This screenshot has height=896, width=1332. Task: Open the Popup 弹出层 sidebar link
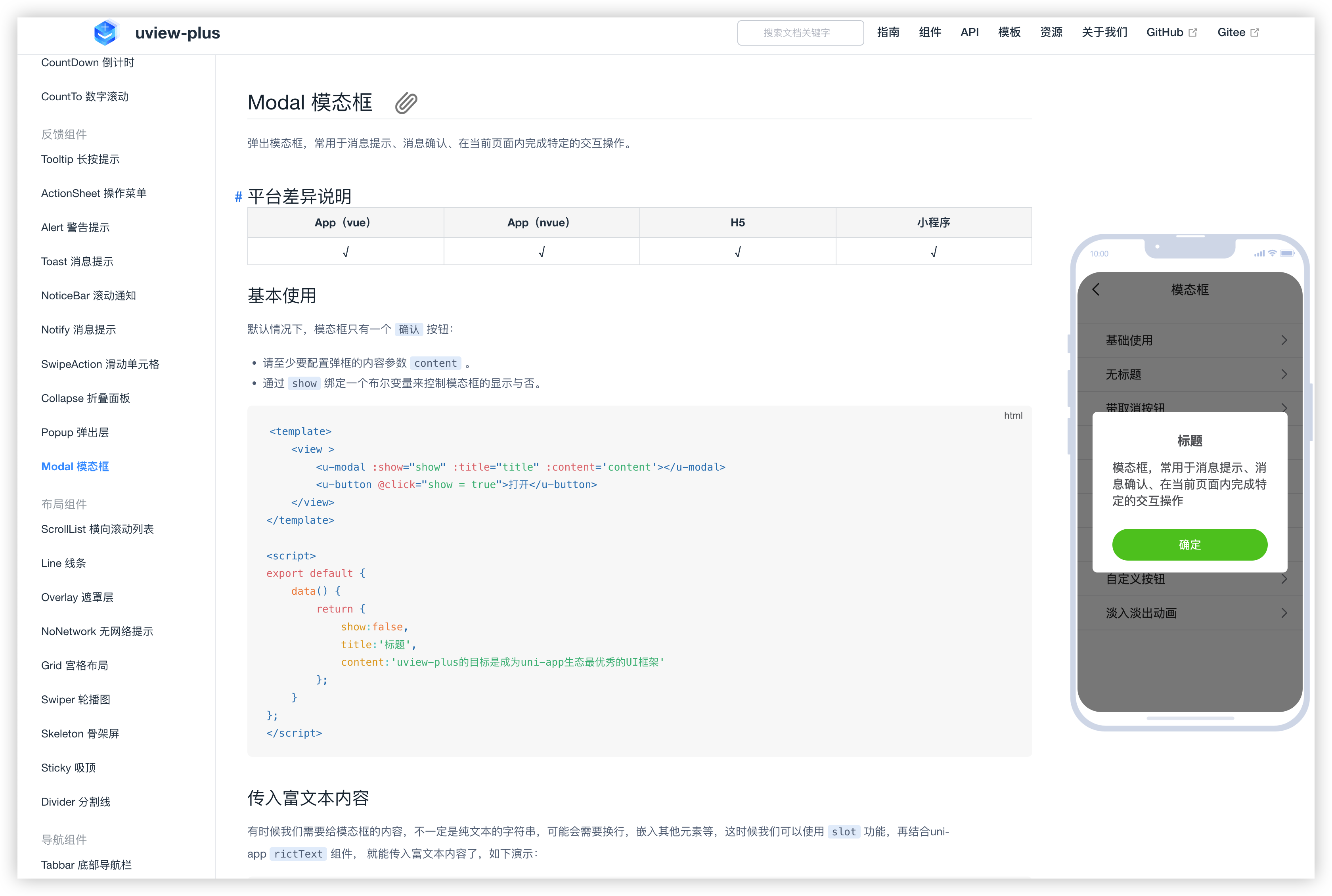click(x=75, y=433)
